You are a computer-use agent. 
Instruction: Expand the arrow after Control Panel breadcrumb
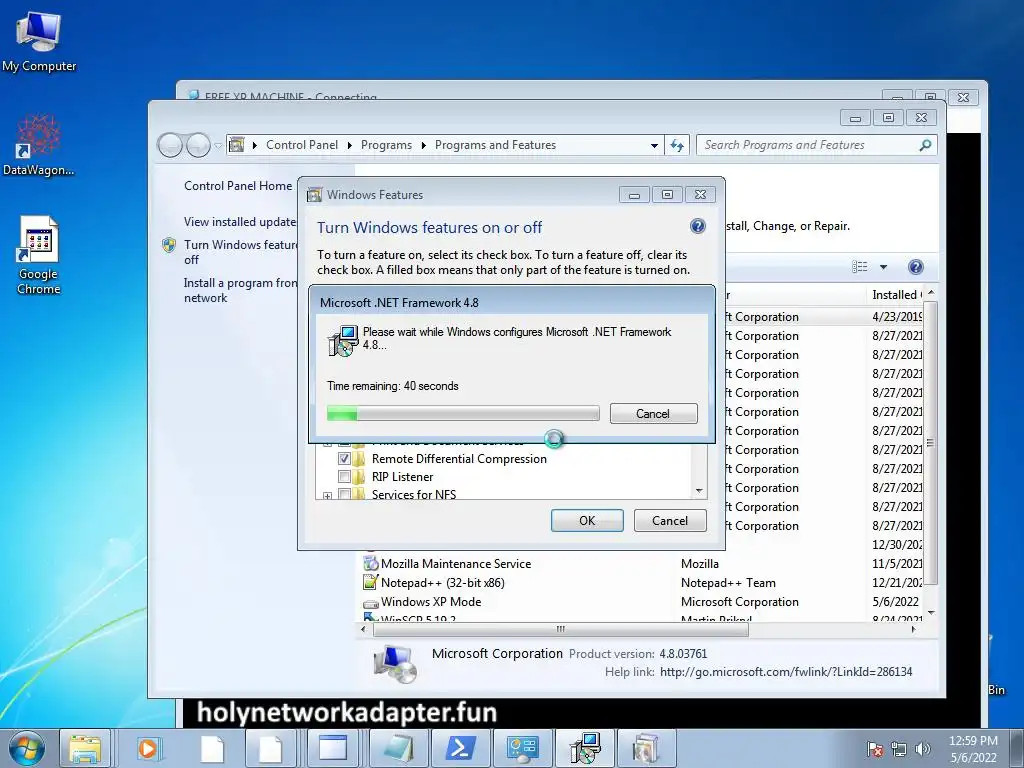tap(349, 145)
